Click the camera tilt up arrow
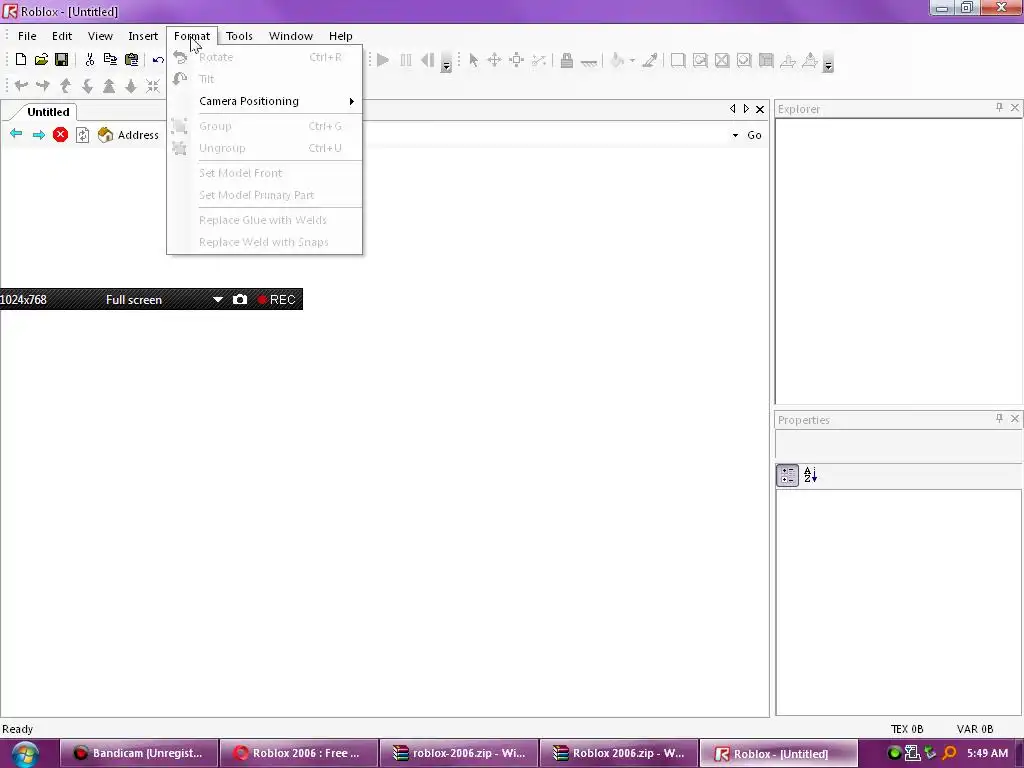This screenshot has width=1024, height=768. (65, 86)
